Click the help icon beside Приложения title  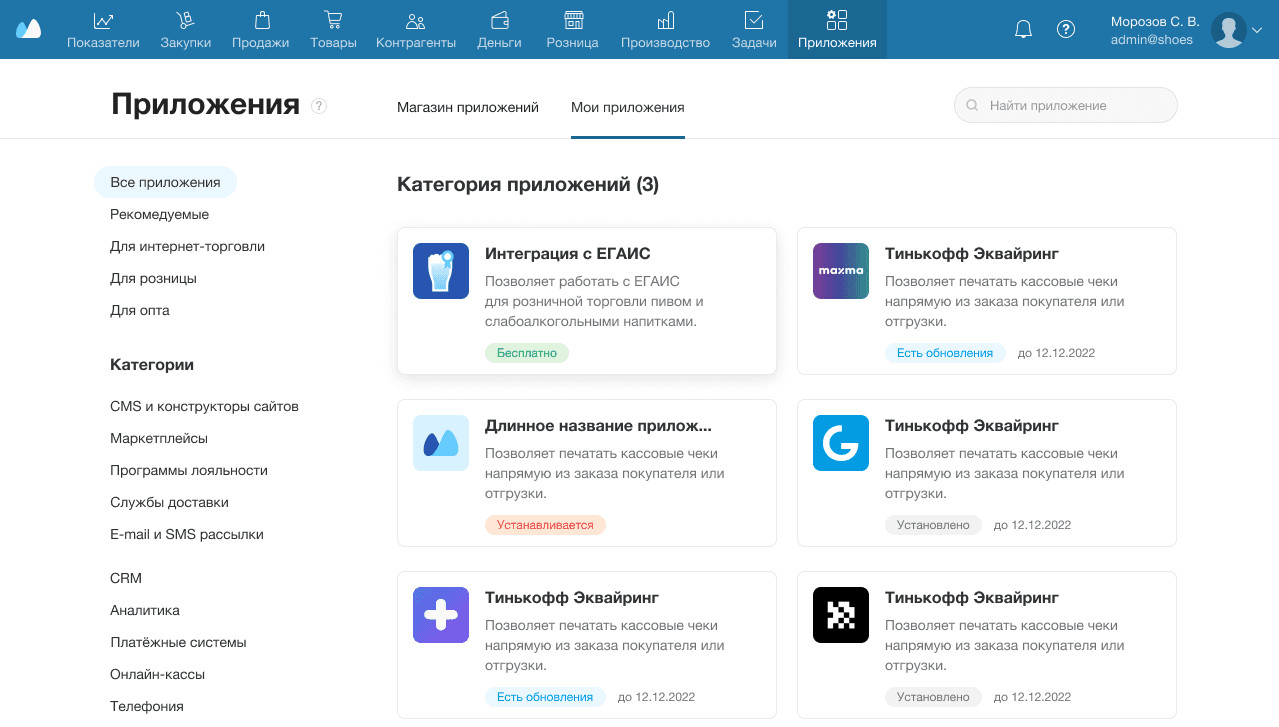[x=319, y=106]
